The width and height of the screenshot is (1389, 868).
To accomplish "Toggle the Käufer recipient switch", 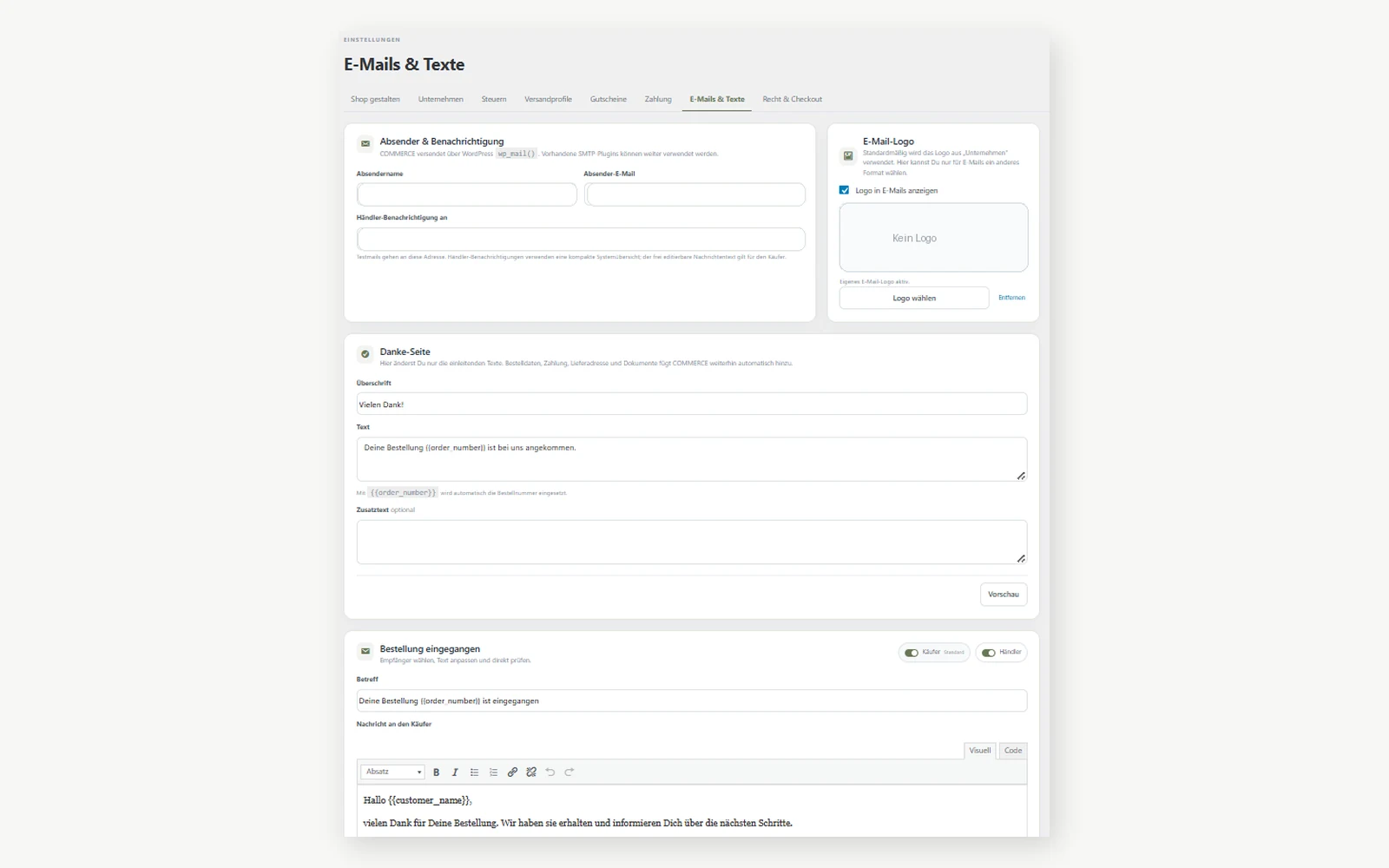I will click(x=912, y=653).
